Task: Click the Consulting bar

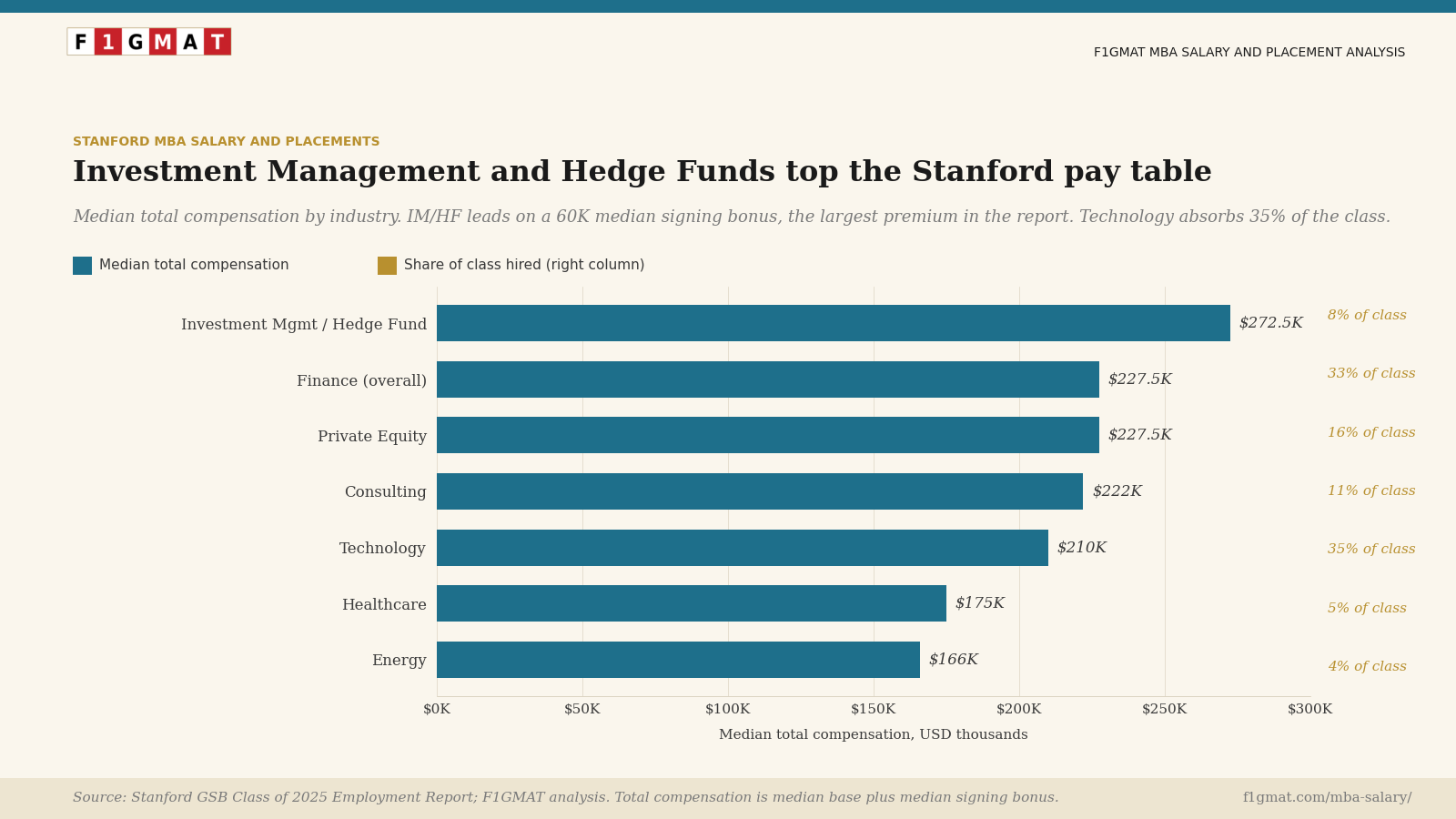Action: (760, 491)
